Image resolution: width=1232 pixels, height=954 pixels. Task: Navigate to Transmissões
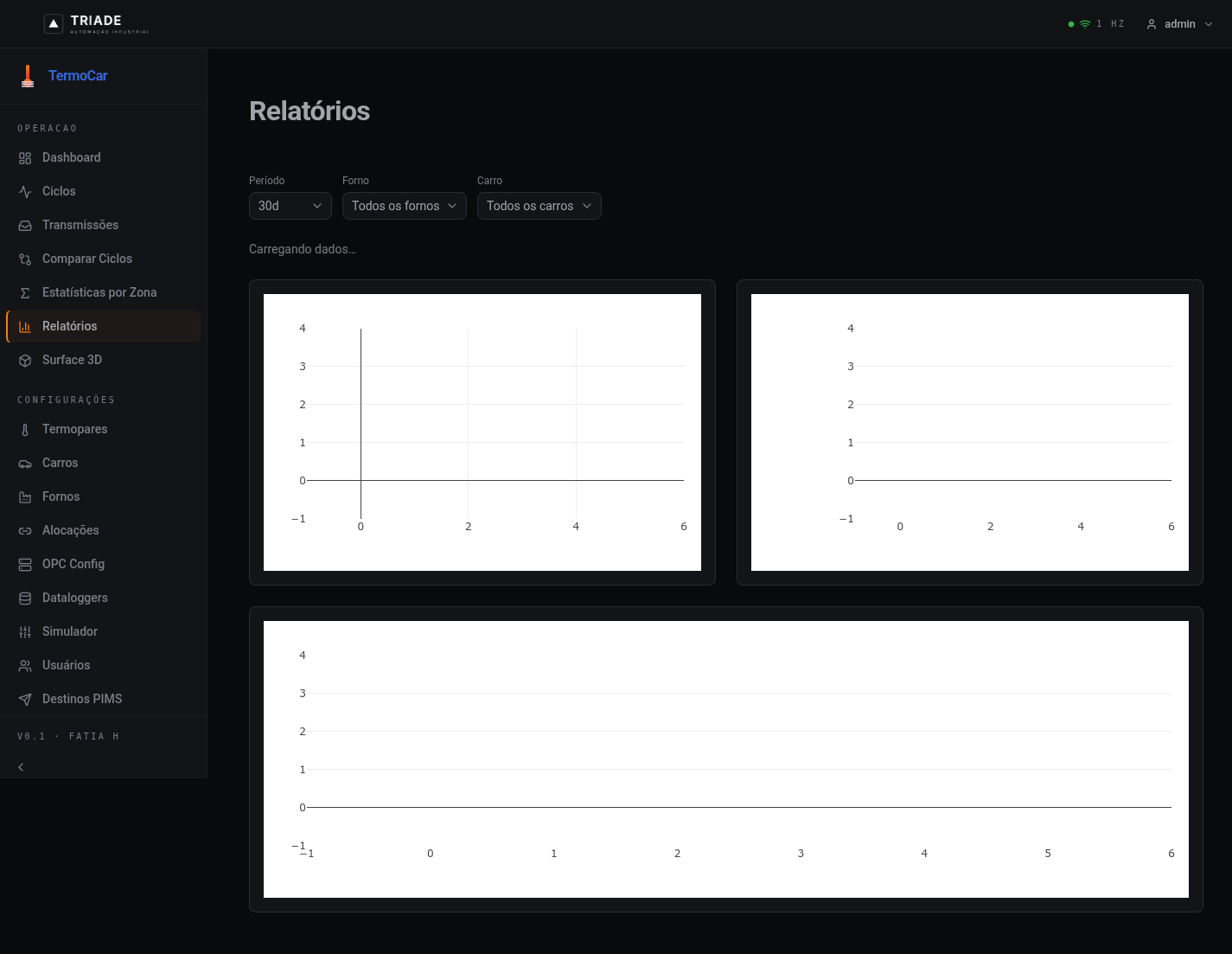pos(104,225)
